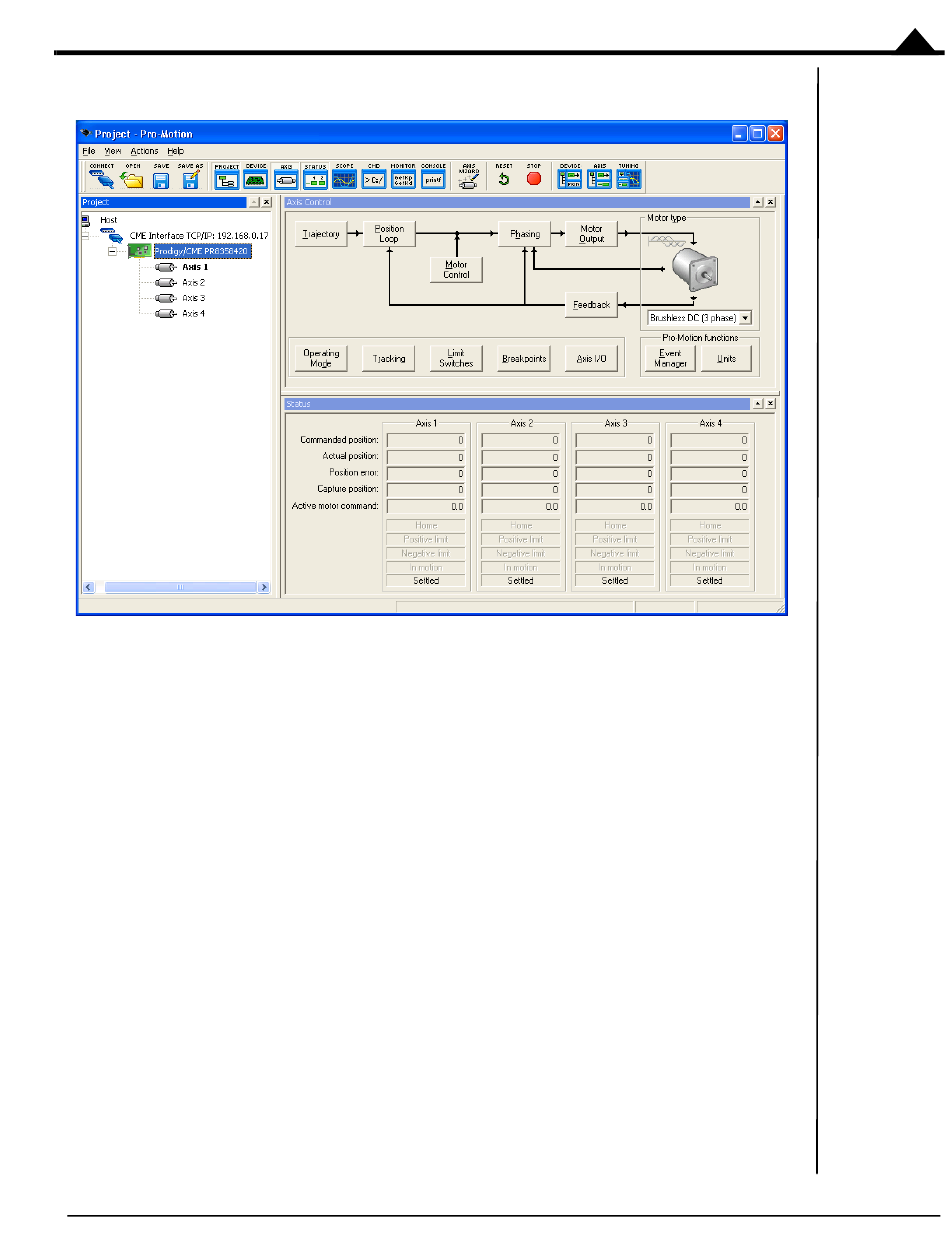
Task: Click the Position Loop block button
Action: pos(389,234)
